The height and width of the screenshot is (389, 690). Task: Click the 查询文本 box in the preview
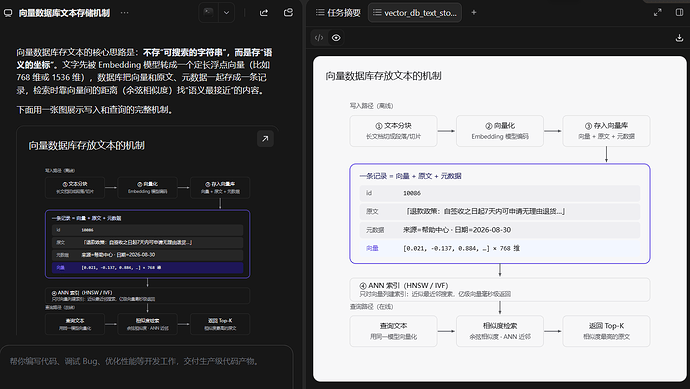click(393, 331)
